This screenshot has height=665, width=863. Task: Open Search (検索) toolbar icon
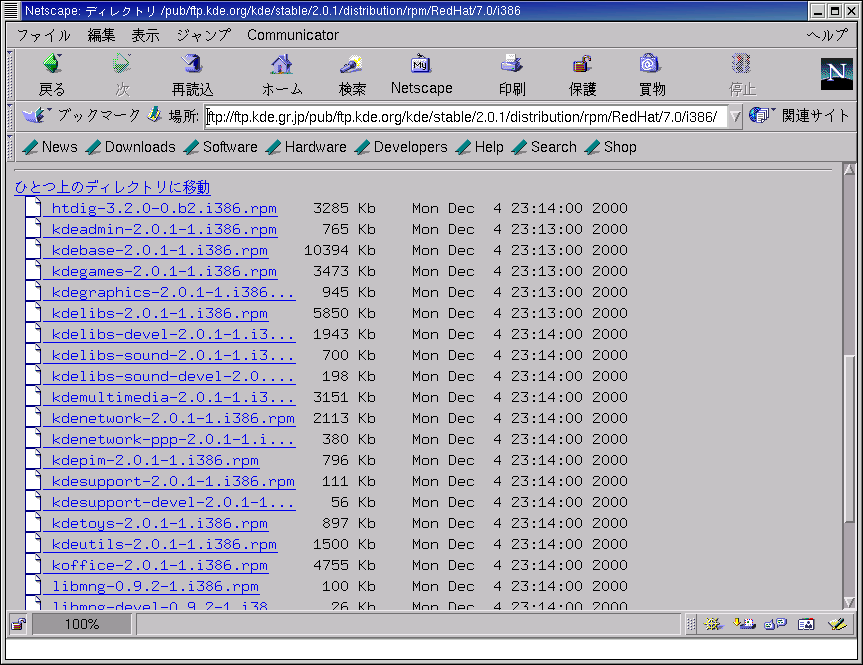pyautogui.click(x=351, y=64)
